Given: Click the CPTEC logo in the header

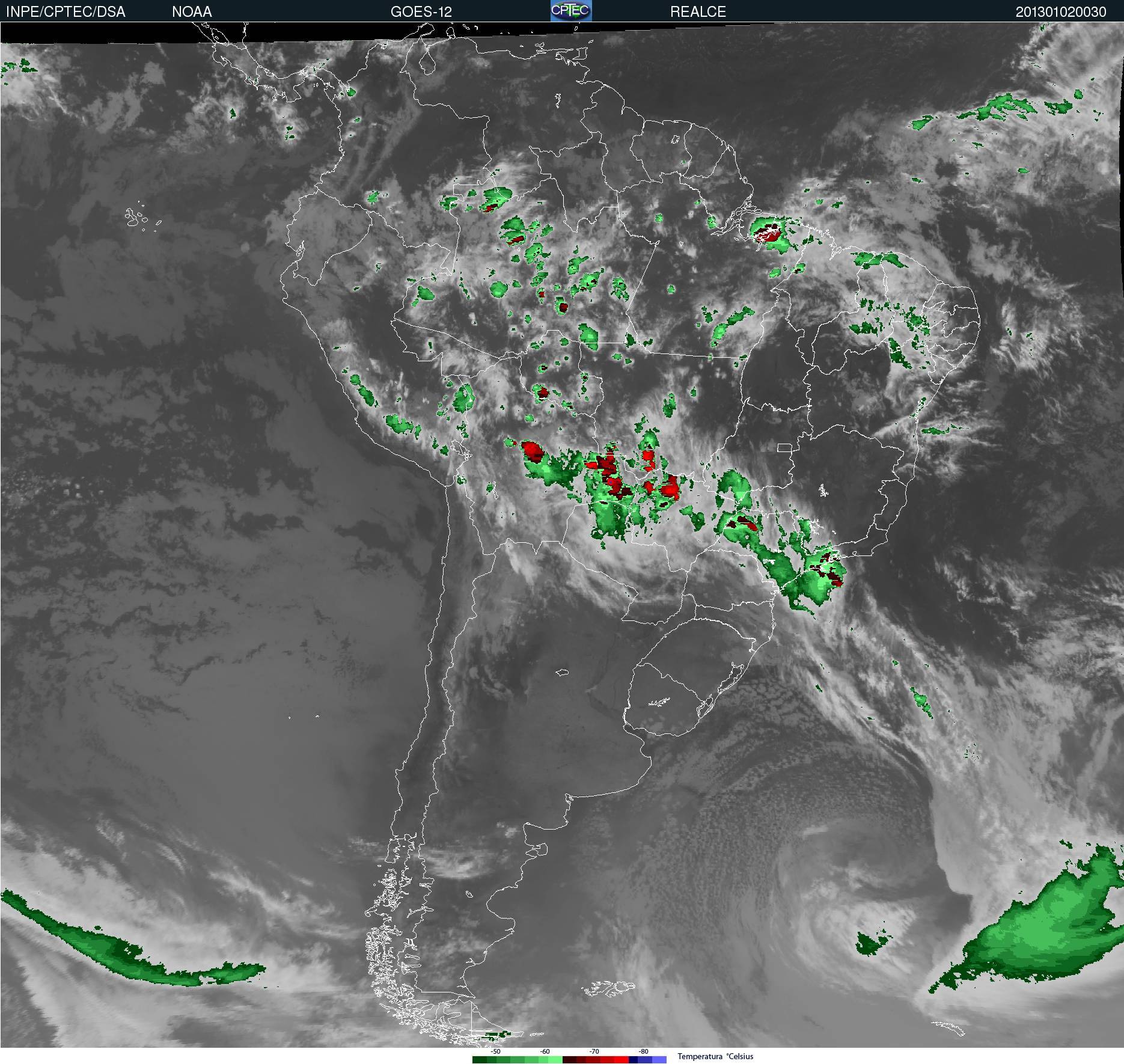Looking at the screenshot, I should [571, 11].
